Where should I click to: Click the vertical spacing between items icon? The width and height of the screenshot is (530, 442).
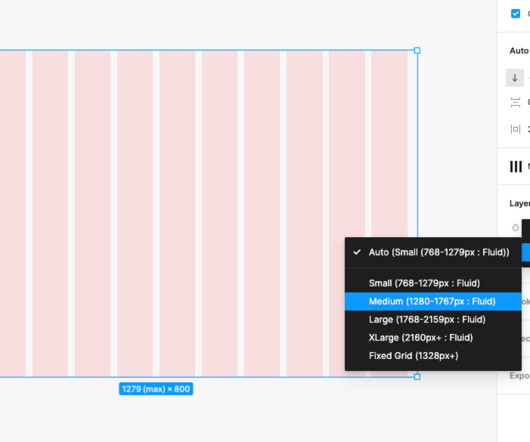coord(515,102)
